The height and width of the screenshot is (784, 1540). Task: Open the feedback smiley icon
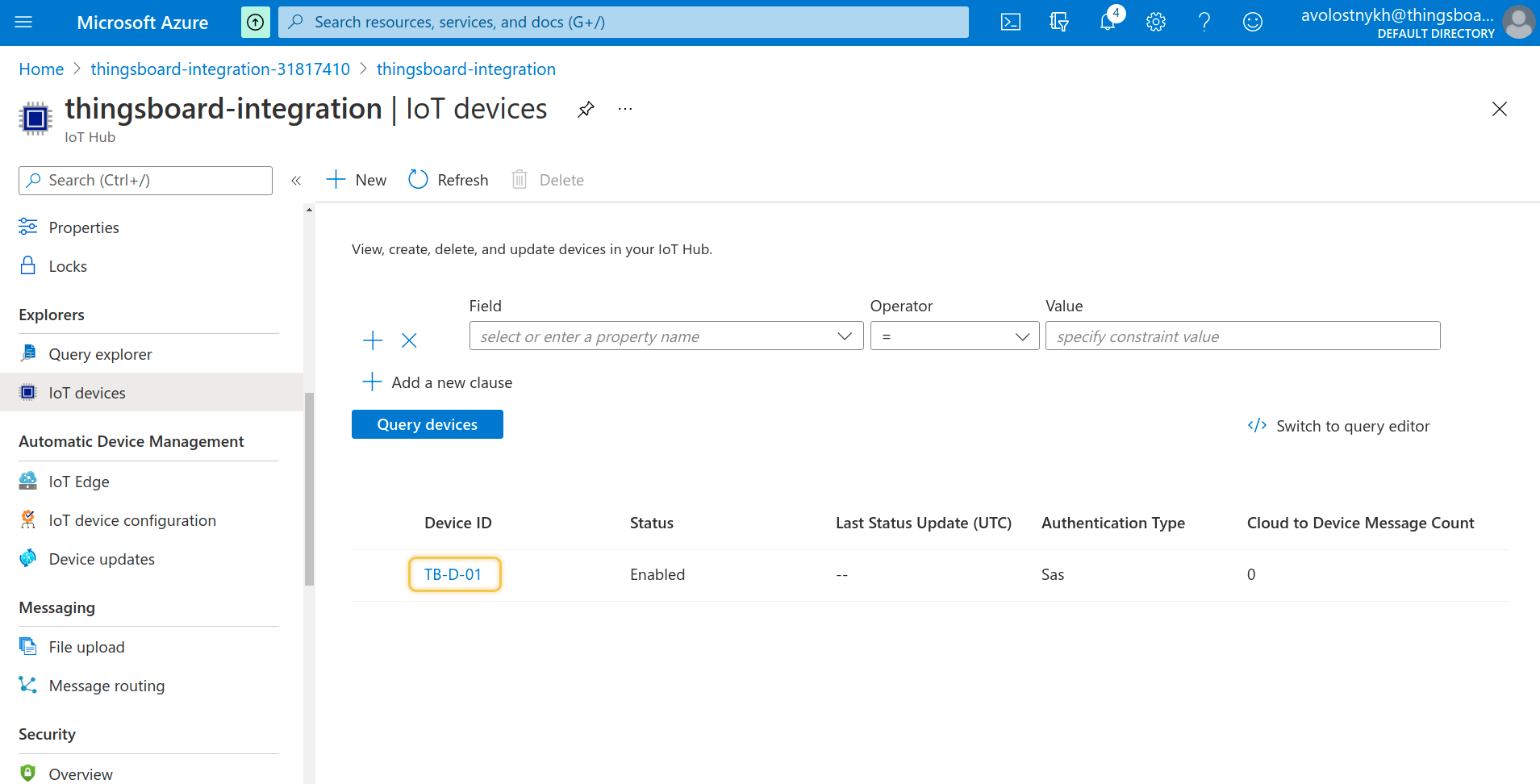[1253, 22]
